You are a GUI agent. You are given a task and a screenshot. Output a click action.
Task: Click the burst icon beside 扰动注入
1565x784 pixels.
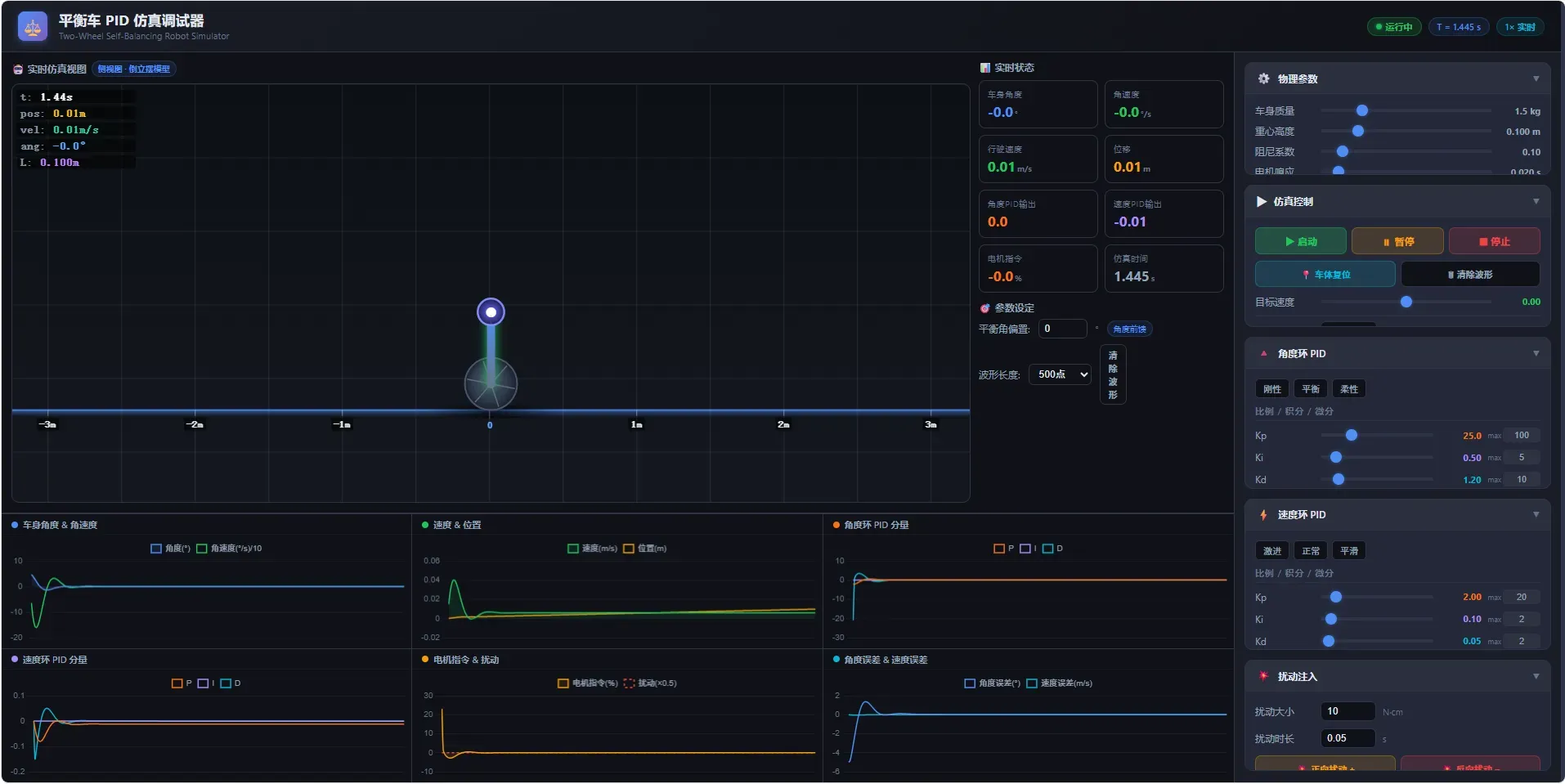(x=1264, y=676)
